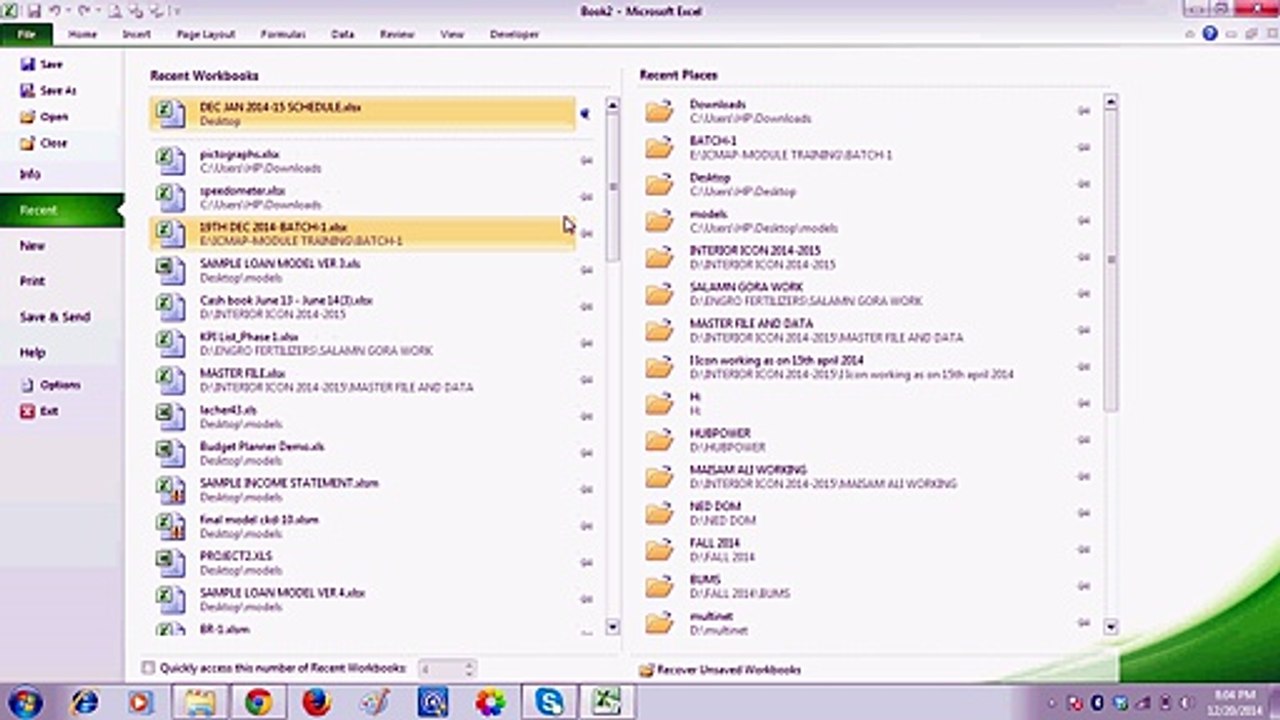The width and height of the screenshot is (1280, 720).
Task: Click the folder icon for models
Action: 659,221
